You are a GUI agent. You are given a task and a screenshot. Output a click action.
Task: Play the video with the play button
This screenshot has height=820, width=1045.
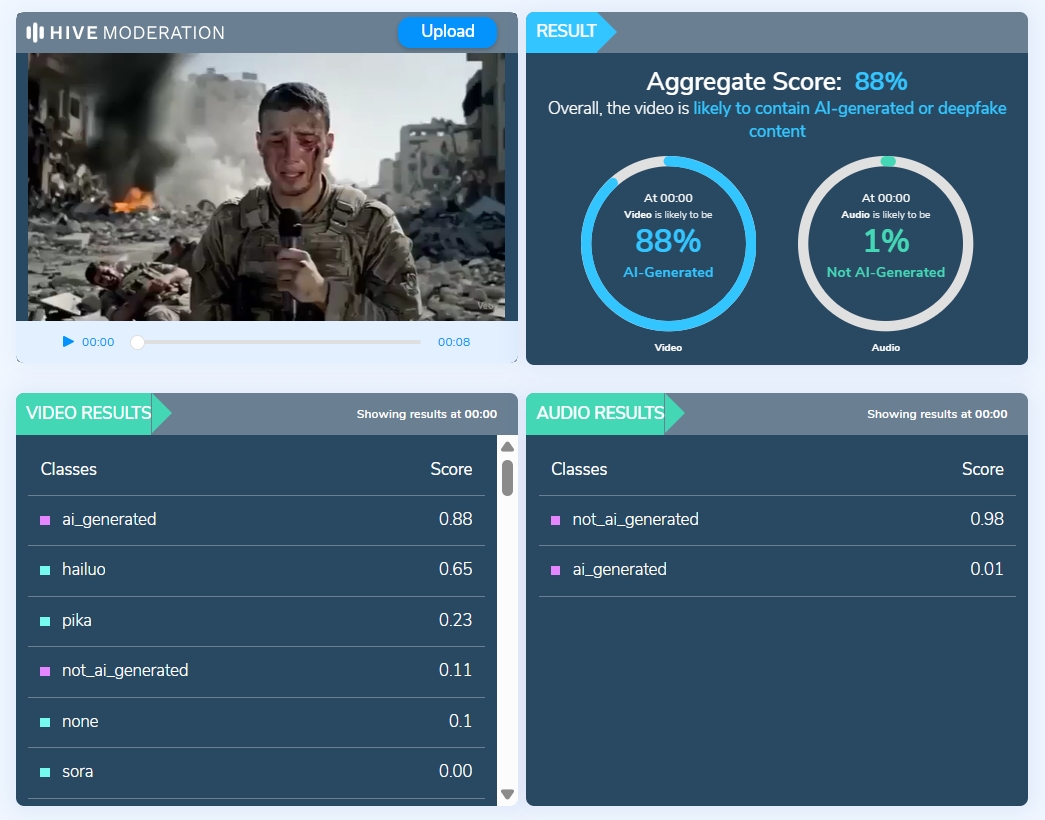click(68, 341)
